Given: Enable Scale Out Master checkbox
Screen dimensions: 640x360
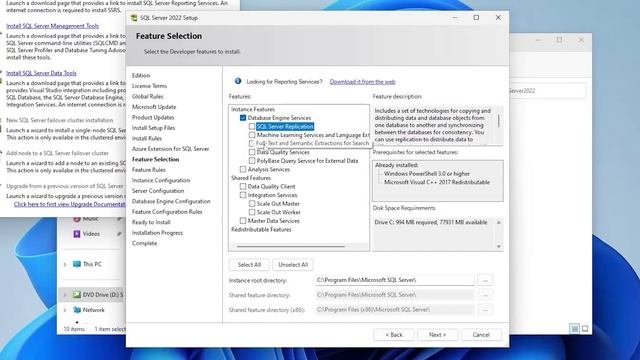Looking at the screenshot, I should [x=252, y=204].
